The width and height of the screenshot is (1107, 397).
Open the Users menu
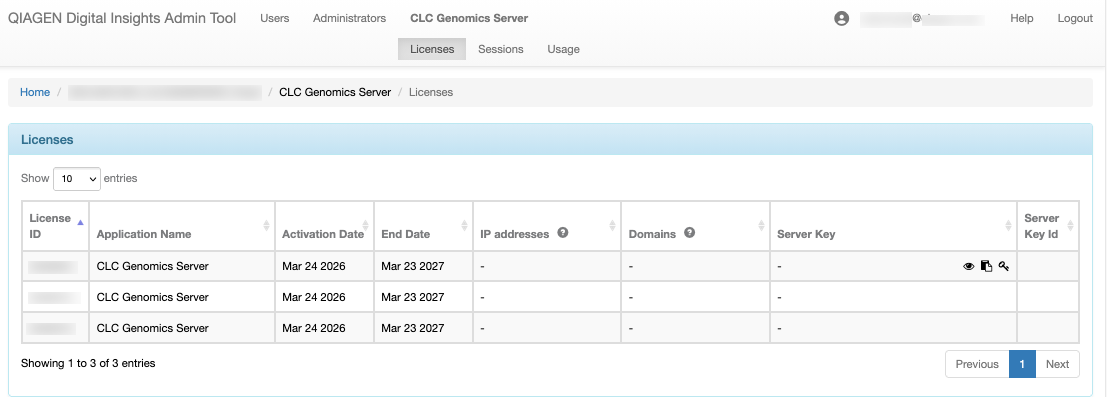click(x=275, y=18)
